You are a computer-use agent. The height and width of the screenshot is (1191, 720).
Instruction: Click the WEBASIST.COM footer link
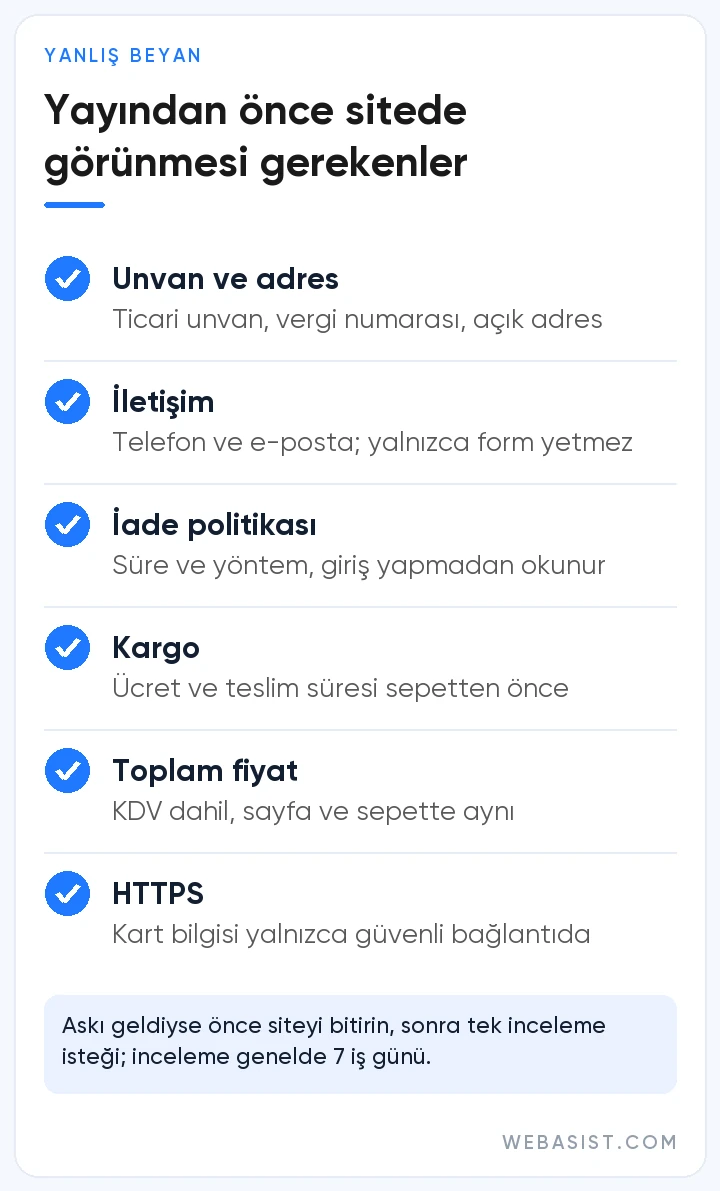(589, 1142)
